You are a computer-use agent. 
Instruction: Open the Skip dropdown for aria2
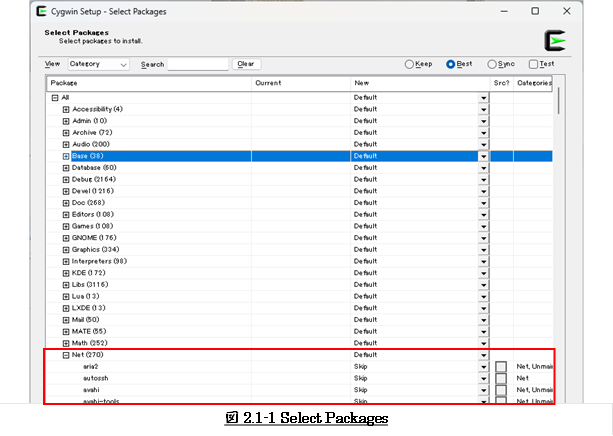[484, 367]
